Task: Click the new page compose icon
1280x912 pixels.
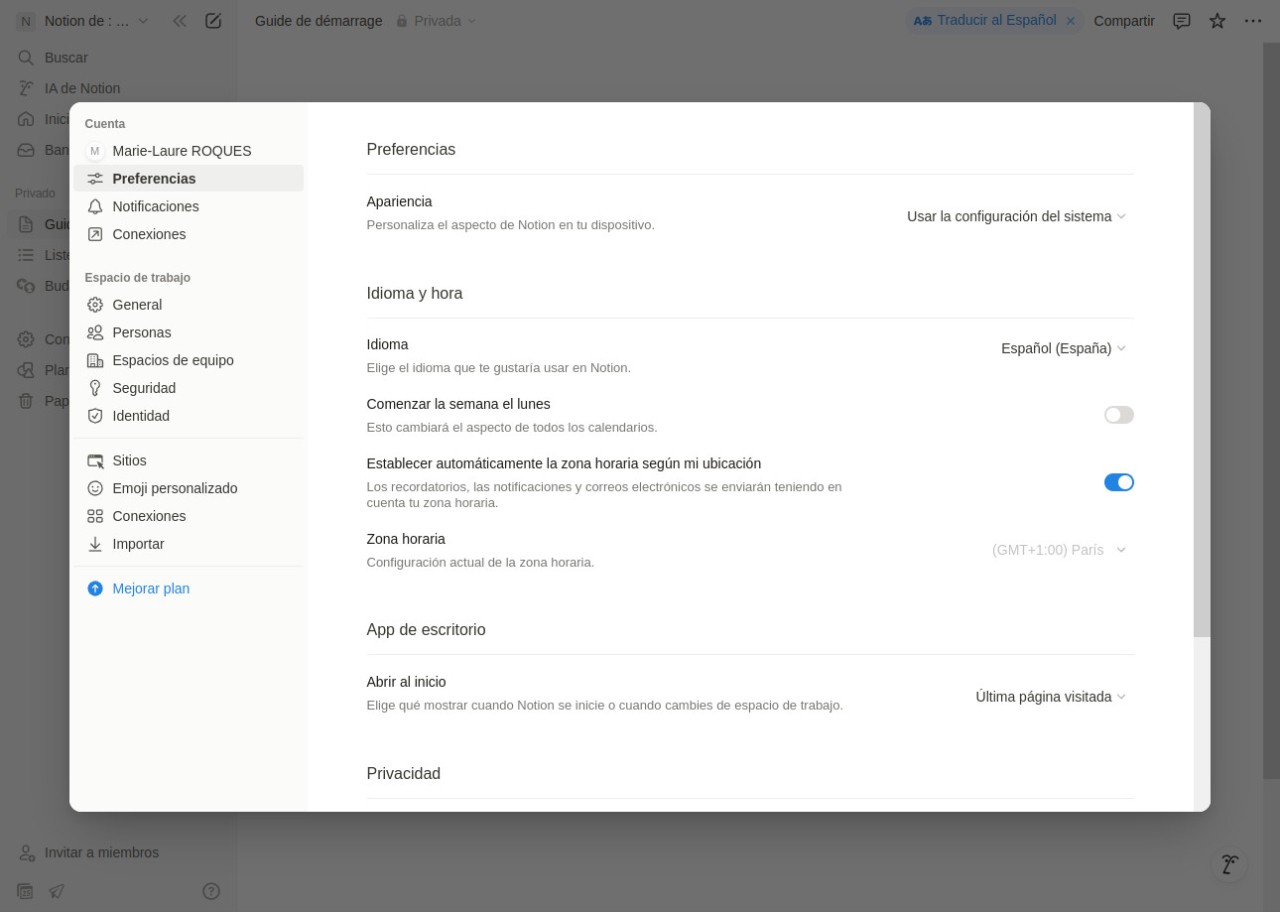Action: [x=213, y=21]
